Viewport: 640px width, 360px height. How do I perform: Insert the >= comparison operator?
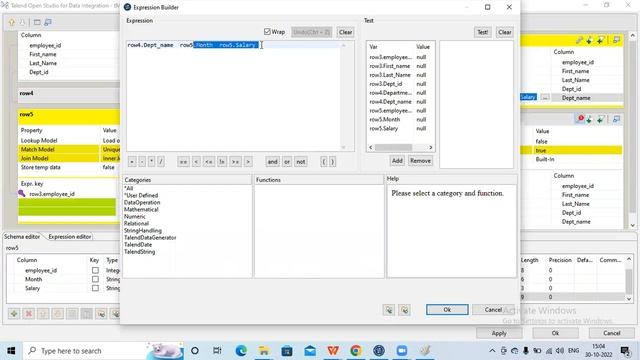[236, 162]
